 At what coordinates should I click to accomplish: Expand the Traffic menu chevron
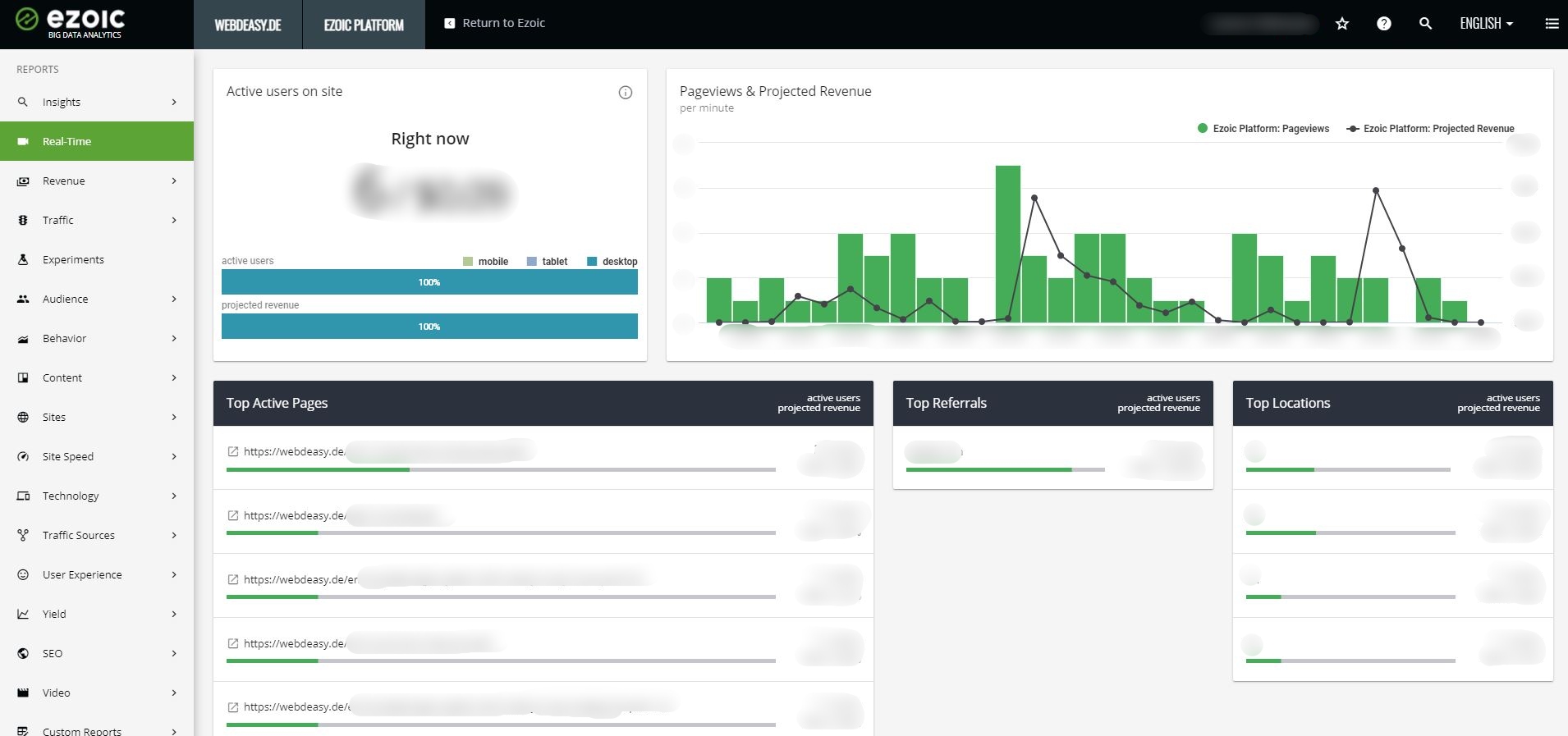174,220
